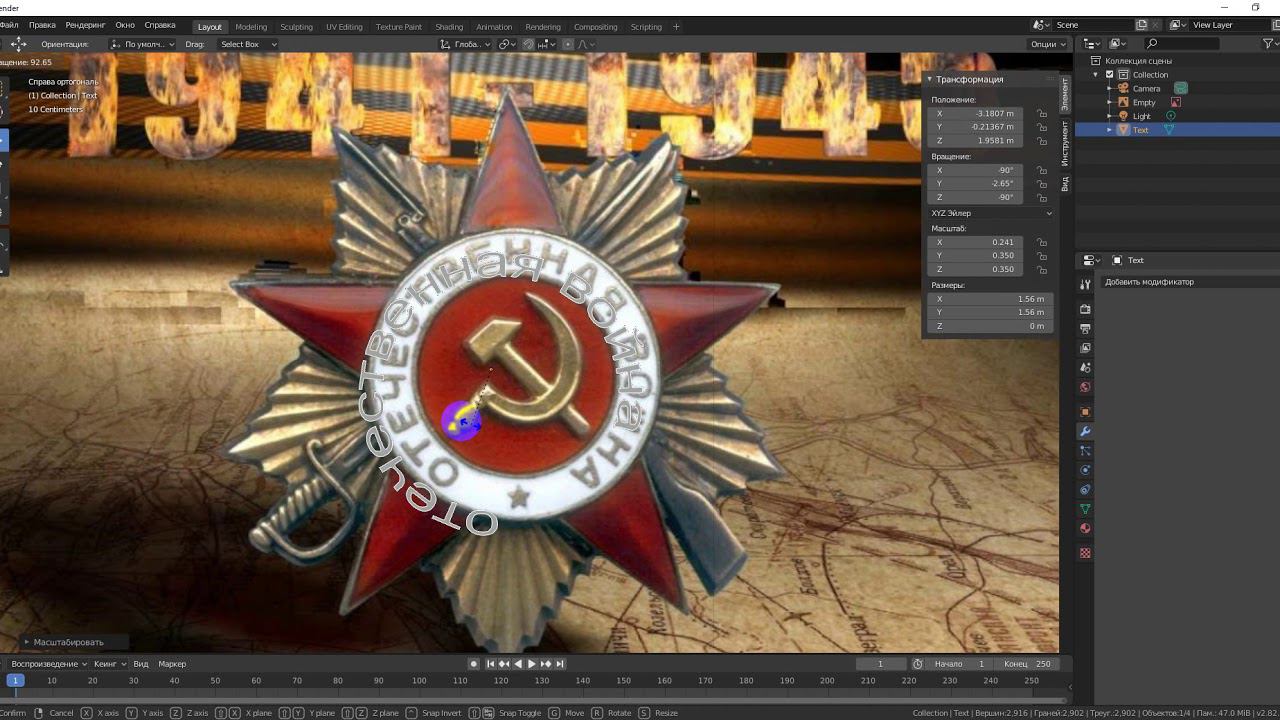Open the pivot point dropdown
The image size is (1280, 720).
[x=507, y=44]
